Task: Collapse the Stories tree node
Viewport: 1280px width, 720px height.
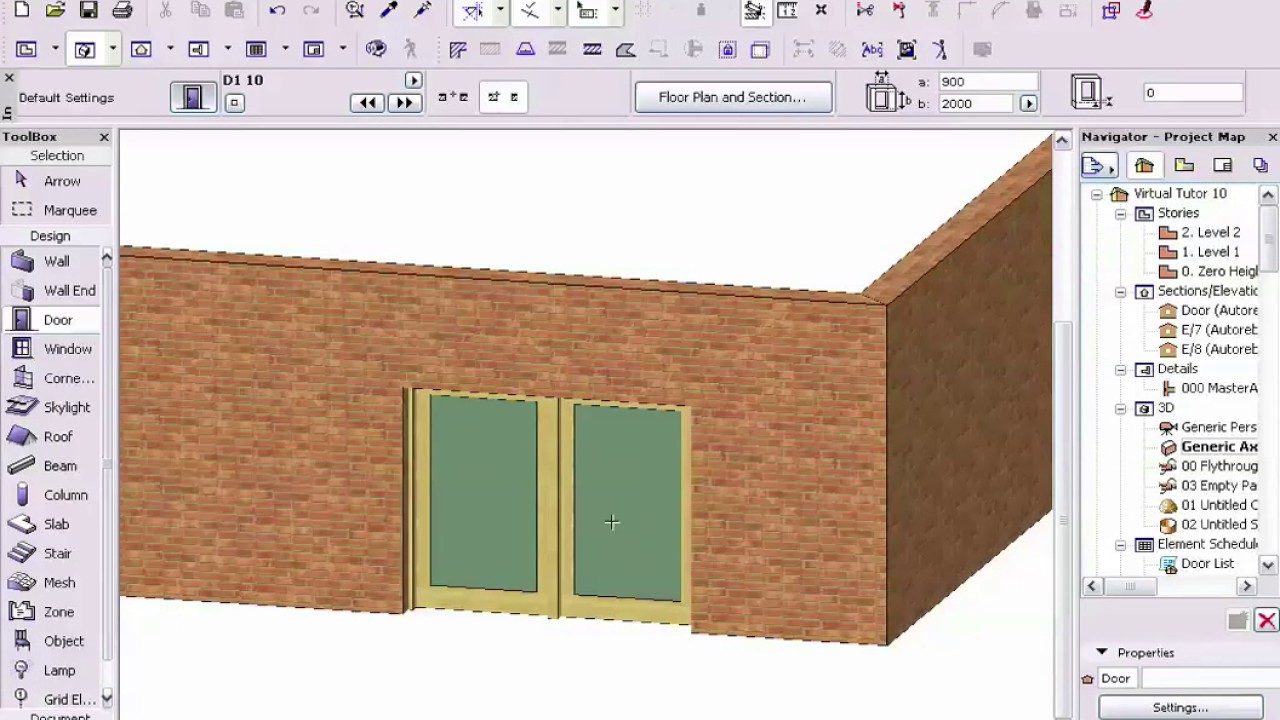Action: pyautogui.click(x=1120, y=214)
